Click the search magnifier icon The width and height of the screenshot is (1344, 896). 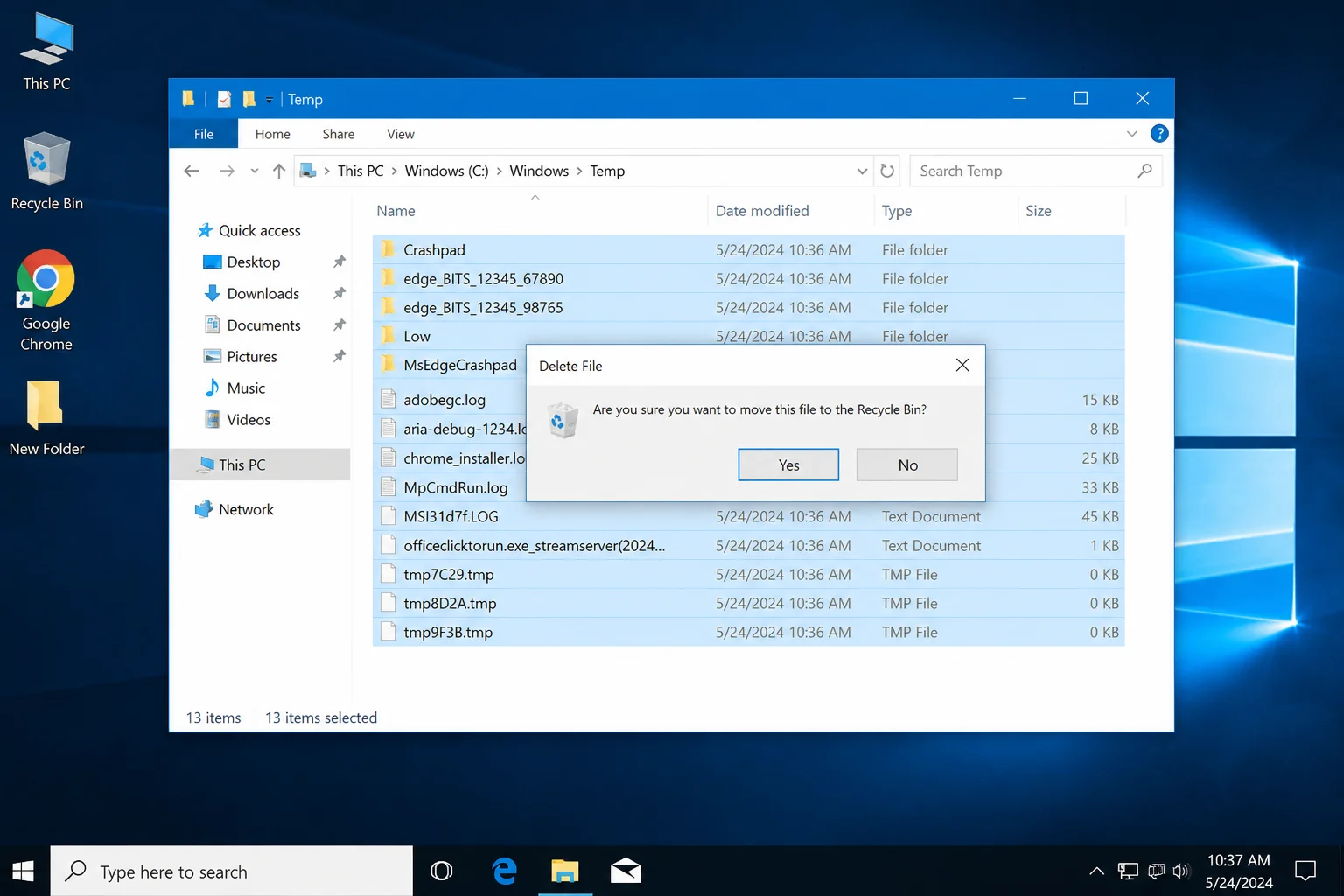pos(1144,171)
